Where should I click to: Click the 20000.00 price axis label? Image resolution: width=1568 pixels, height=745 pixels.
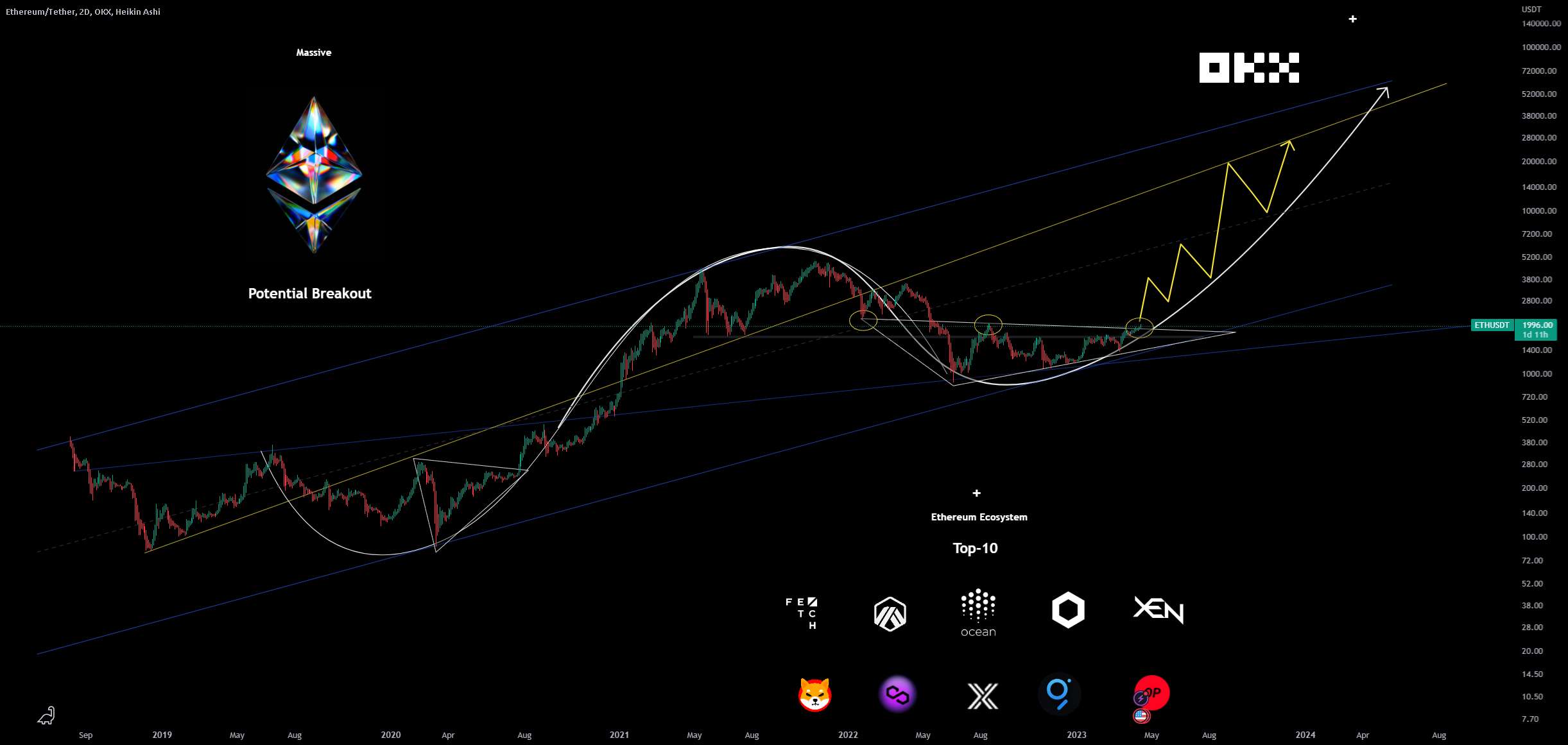point(1539,162)
